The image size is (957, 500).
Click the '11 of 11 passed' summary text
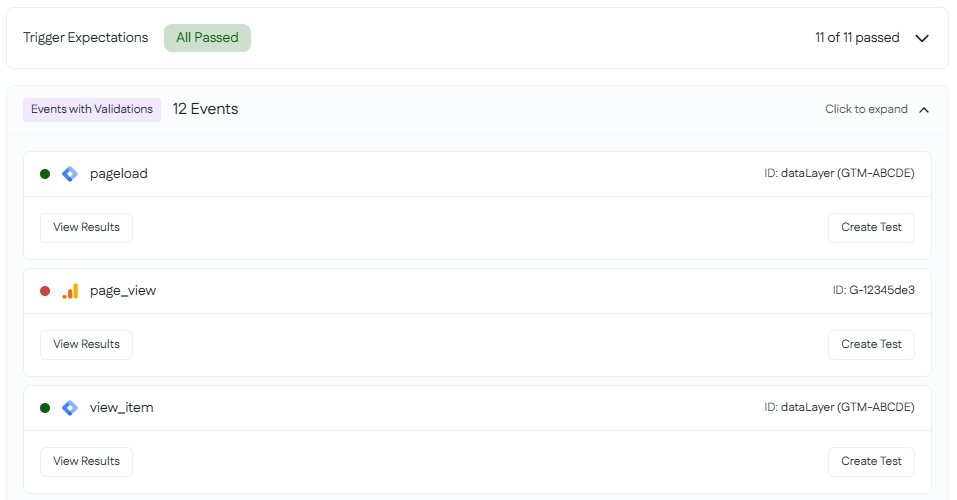point(857,38)
